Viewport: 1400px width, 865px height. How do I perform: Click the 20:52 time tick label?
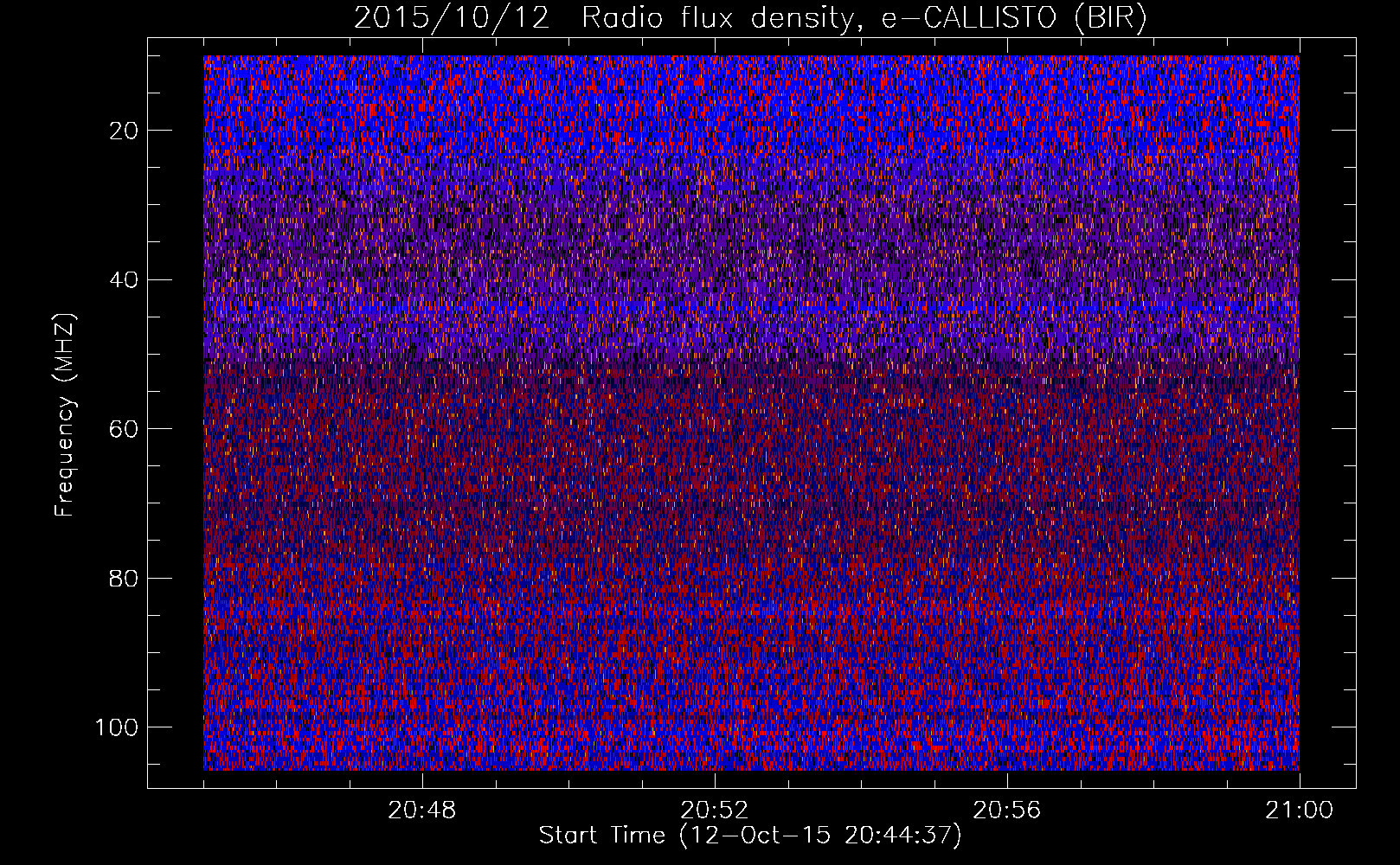point(715,811)
